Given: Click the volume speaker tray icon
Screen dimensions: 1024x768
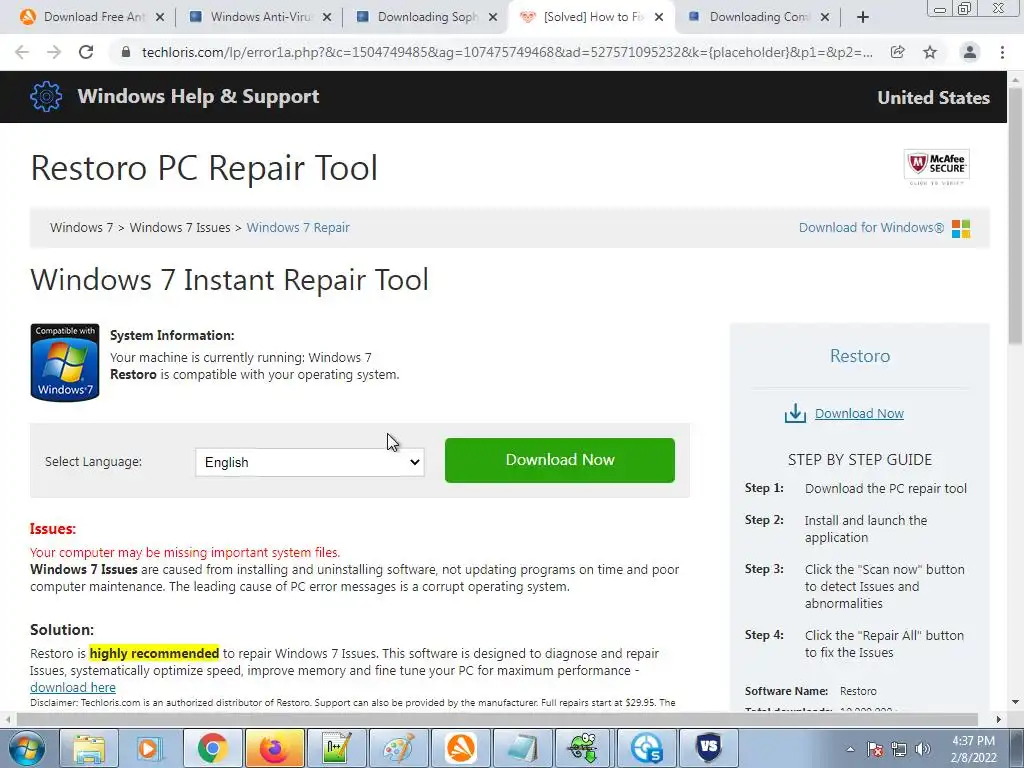Looking at the screenshot, I should pos(923,749).
